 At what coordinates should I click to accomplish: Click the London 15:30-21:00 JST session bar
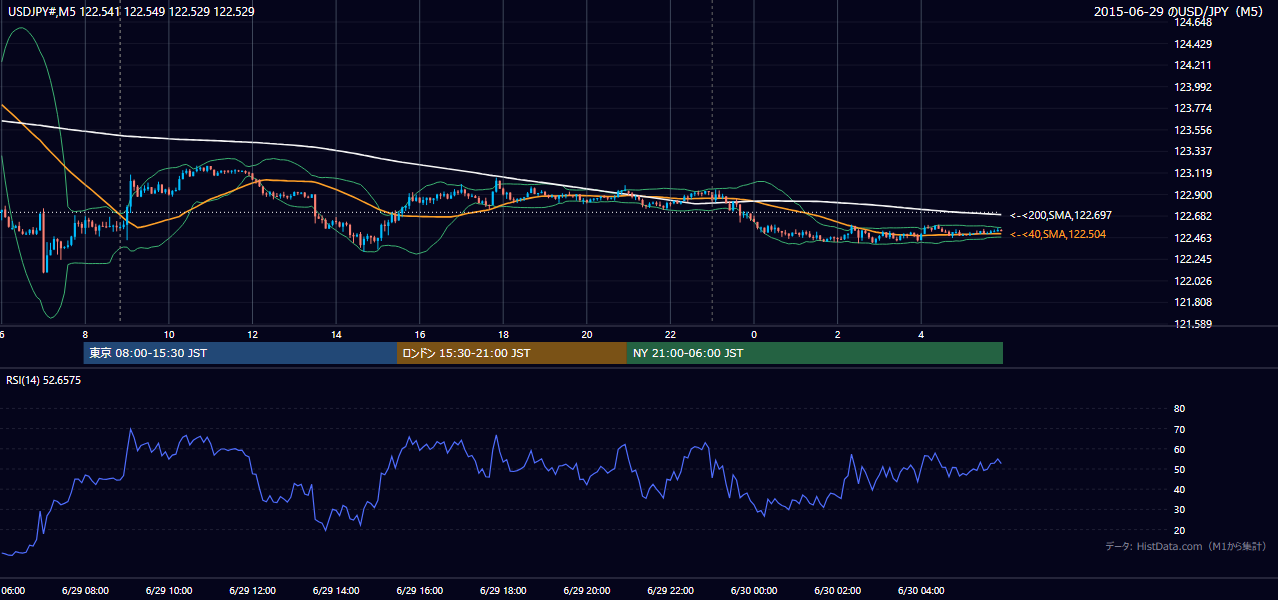tap(512, 353)
